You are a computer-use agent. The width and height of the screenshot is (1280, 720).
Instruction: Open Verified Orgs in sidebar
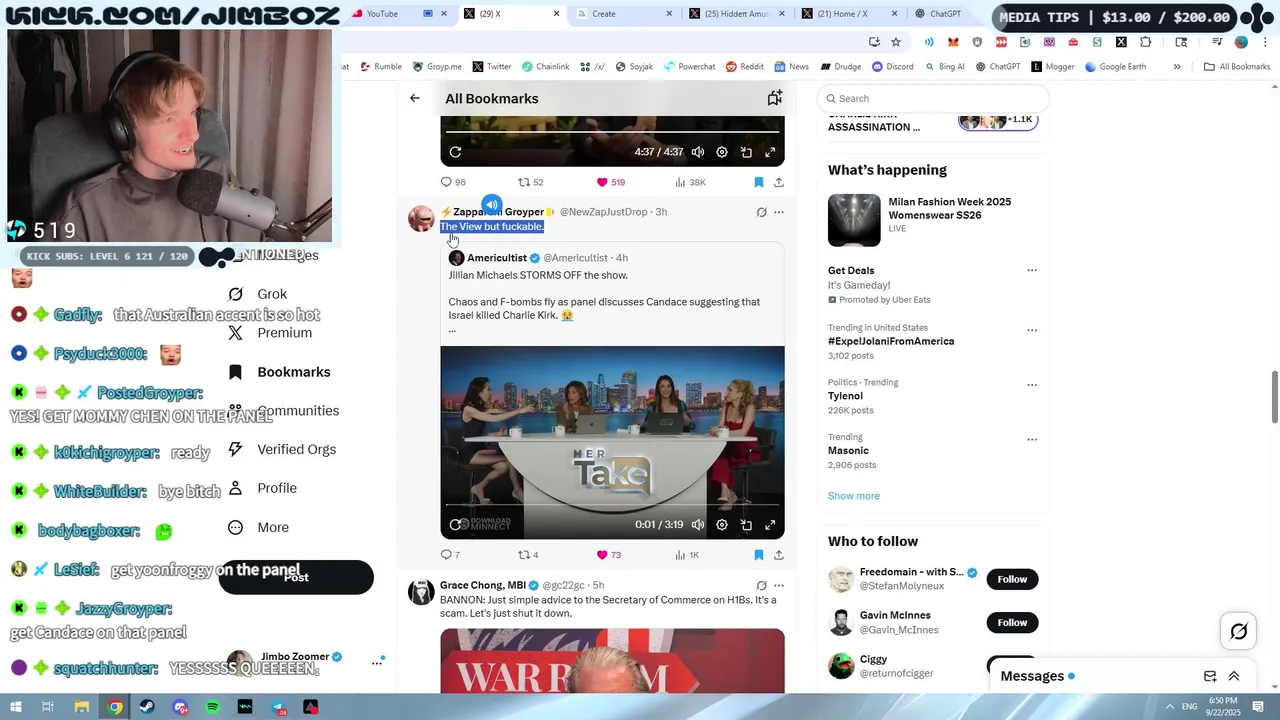(282, 450)
